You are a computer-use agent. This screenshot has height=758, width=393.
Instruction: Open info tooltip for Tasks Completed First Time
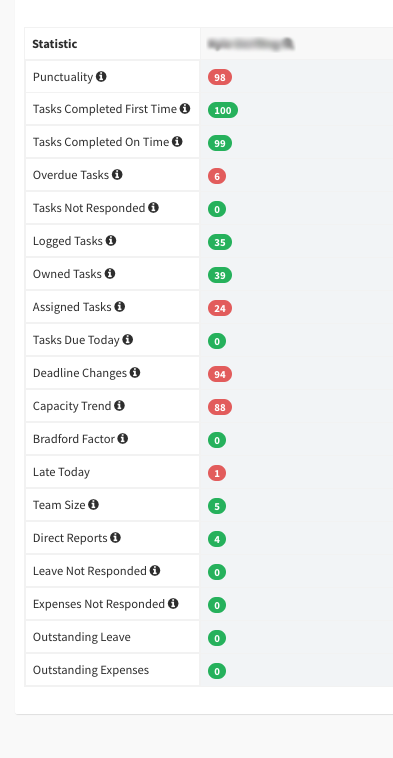click(x=185, y=109)
